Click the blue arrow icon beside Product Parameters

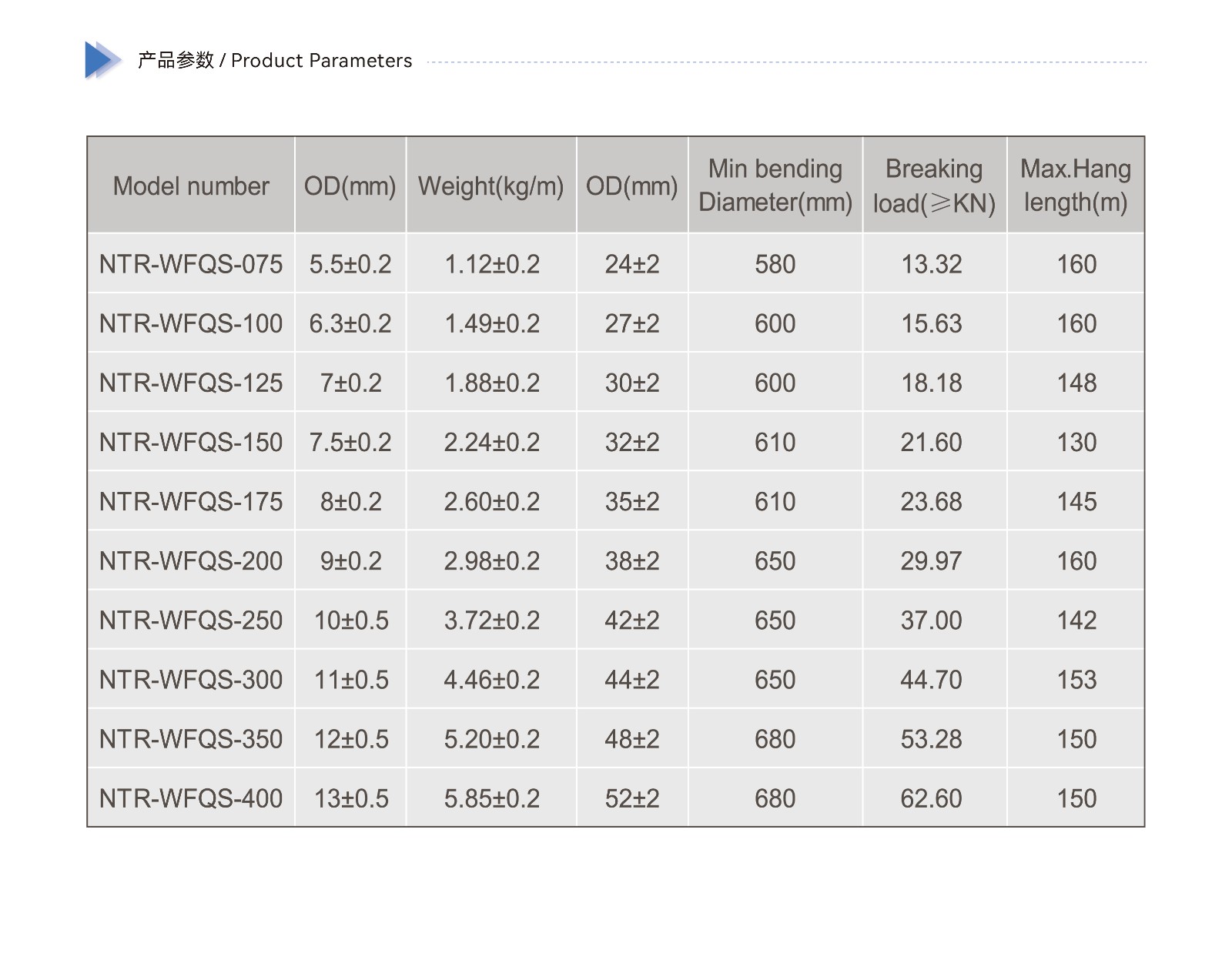tap(103, 60)
